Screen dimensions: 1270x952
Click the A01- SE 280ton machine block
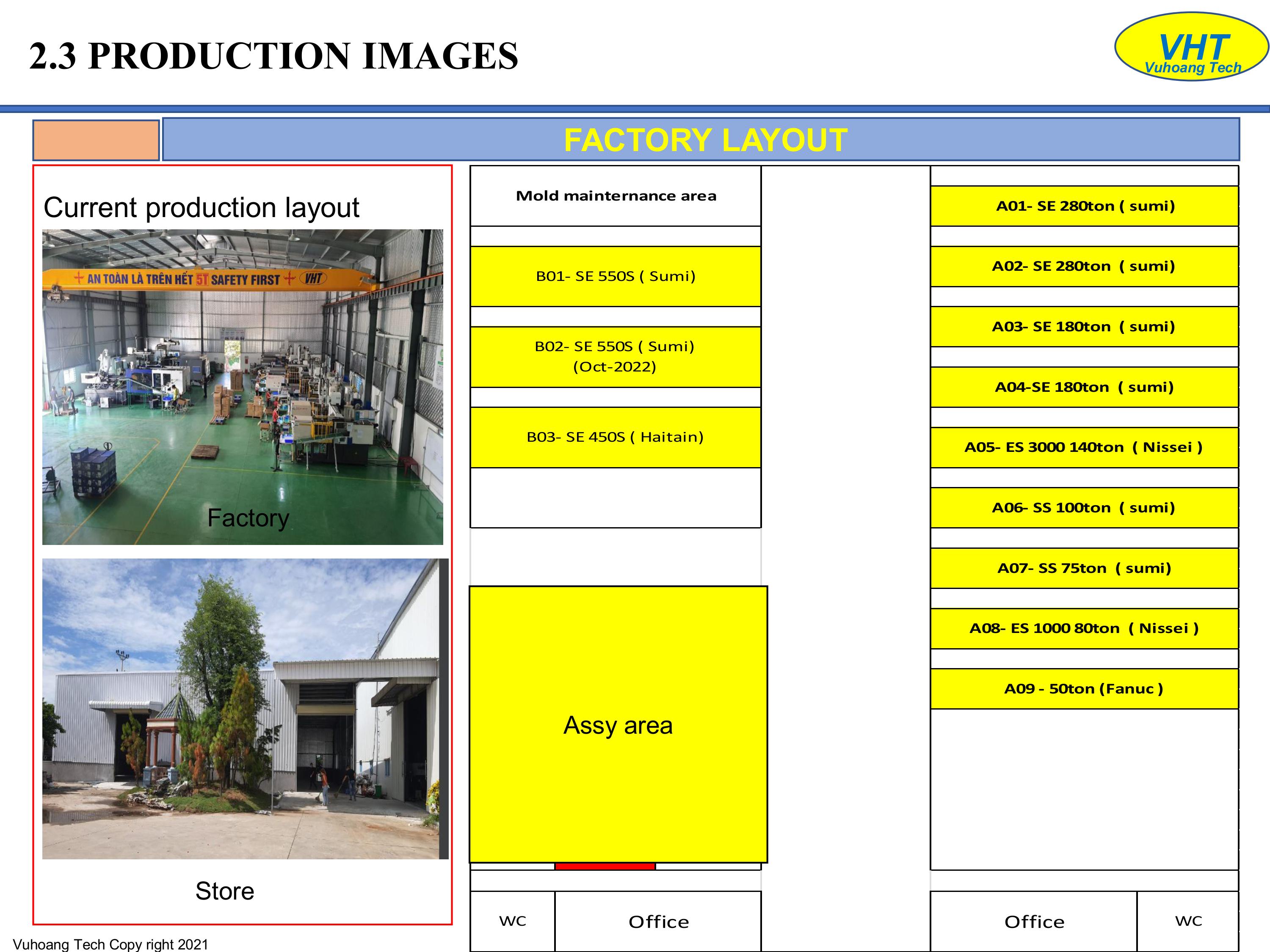click(1084, 206)
